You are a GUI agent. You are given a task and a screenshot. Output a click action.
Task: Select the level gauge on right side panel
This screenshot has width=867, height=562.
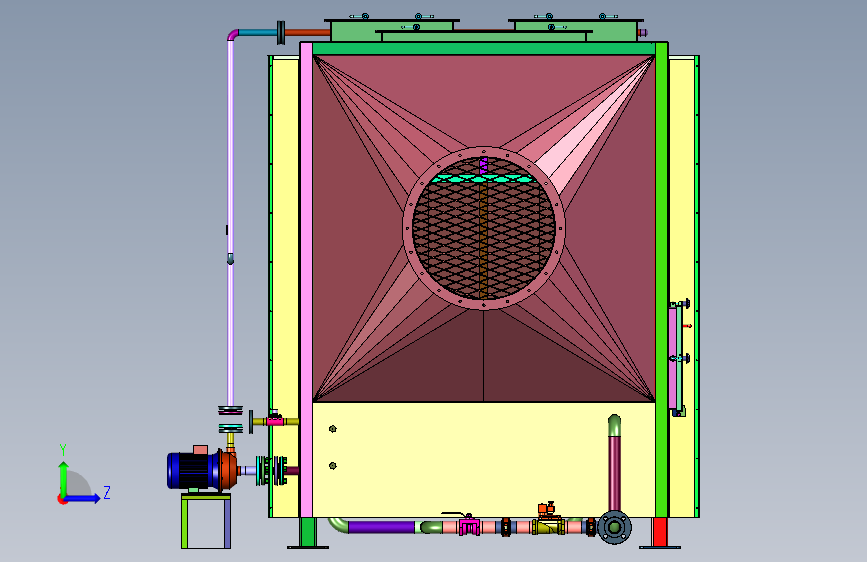pyautogui.click(x=678, y=357)
